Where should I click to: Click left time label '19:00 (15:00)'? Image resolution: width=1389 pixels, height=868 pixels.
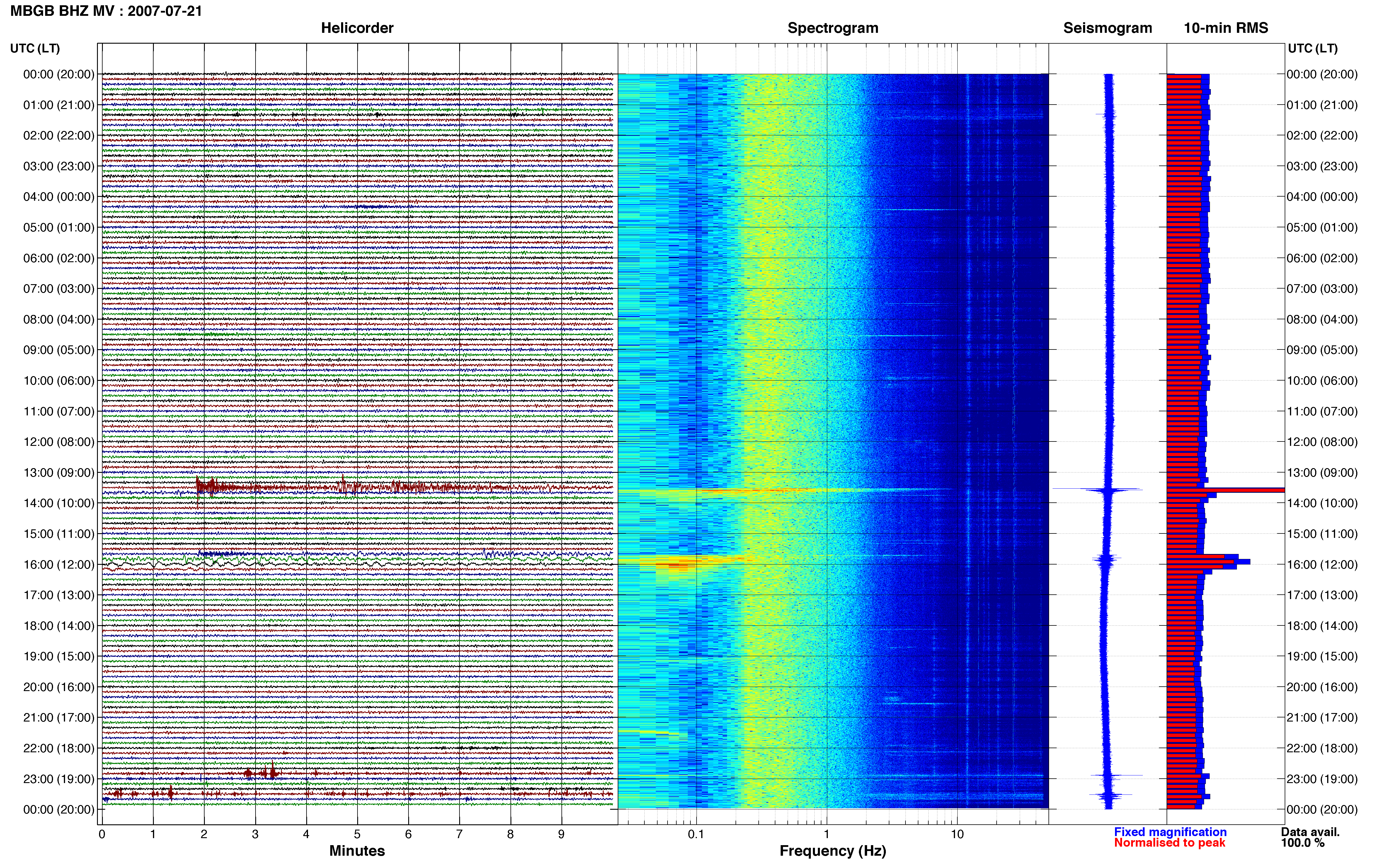click(59, 656)
